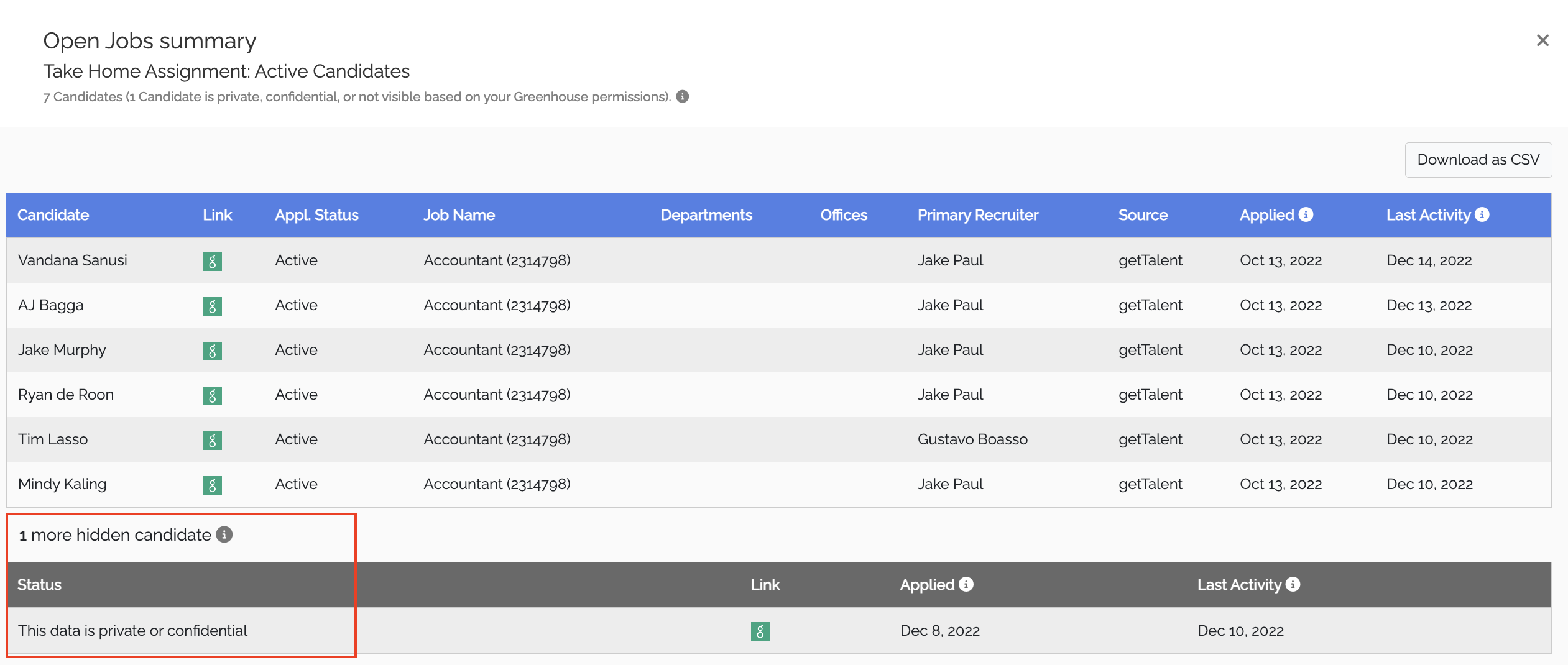The width and height of the screenshot is (1568, 665).
Task: Open Greenhouse link icon for Tim Lasso
Action: click(x=212, y=440)
